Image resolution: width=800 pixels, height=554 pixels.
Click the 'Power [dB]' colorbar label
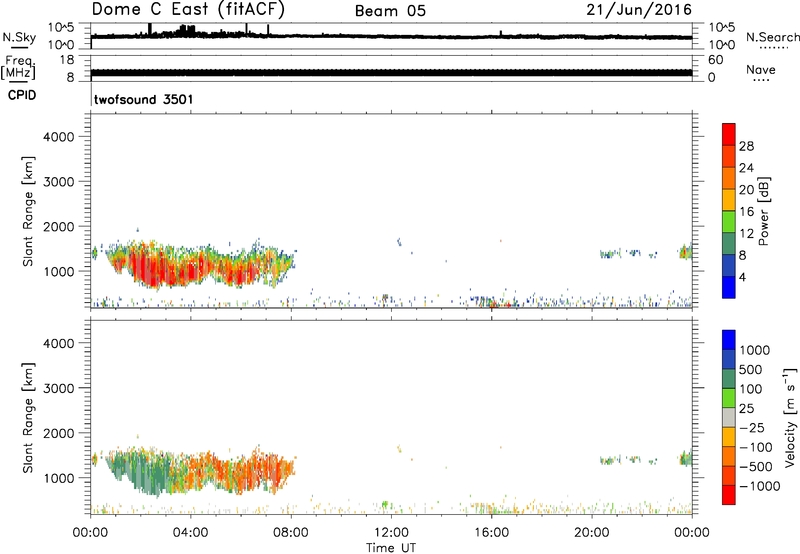pyautogui.click(x=764, y=211)
